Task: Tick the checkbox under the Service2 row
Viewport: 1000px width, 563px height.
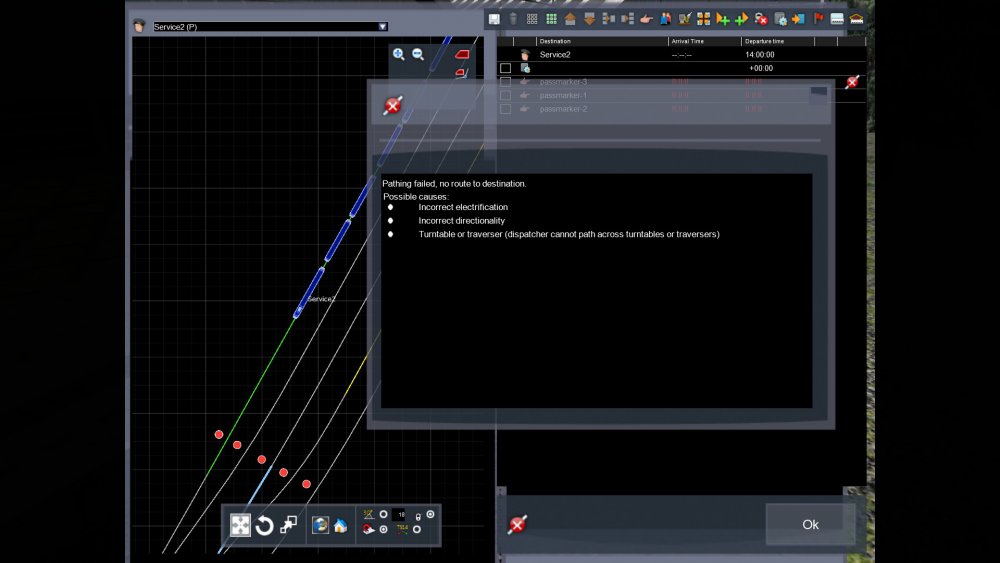Action: click(506, 68)
